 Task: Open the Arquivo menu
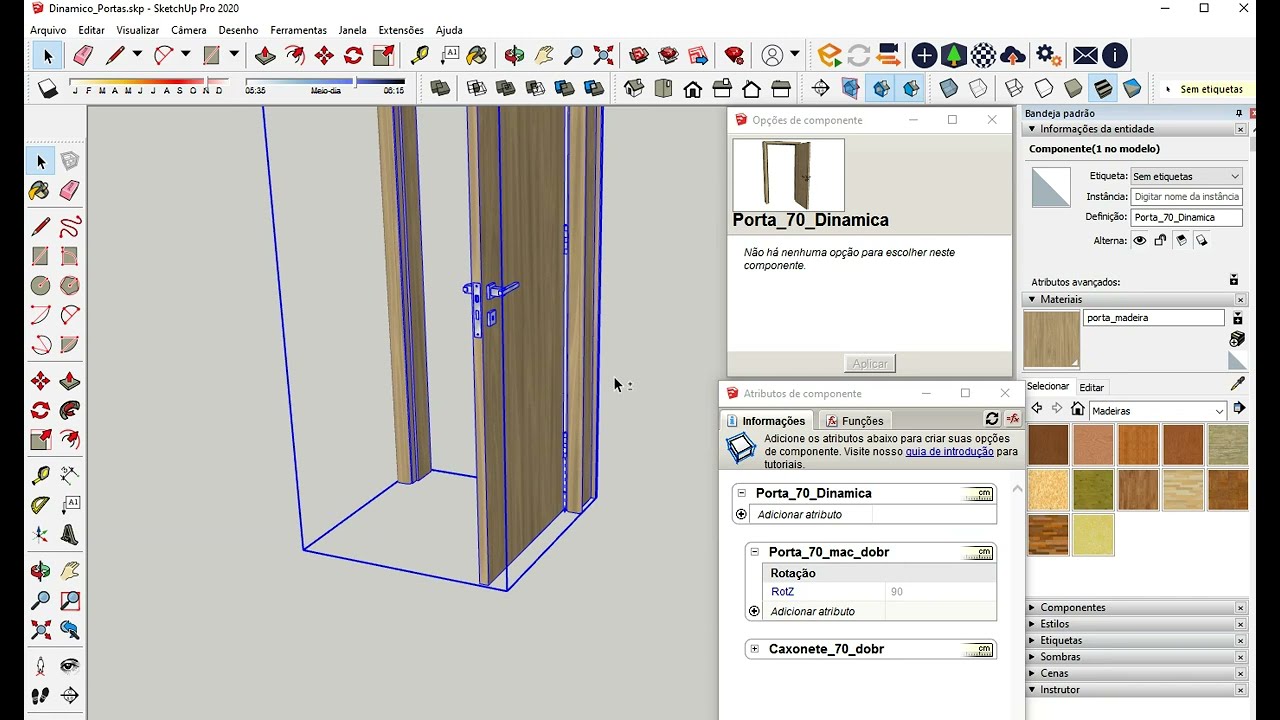pyautogui.click(x=48, y=30)
